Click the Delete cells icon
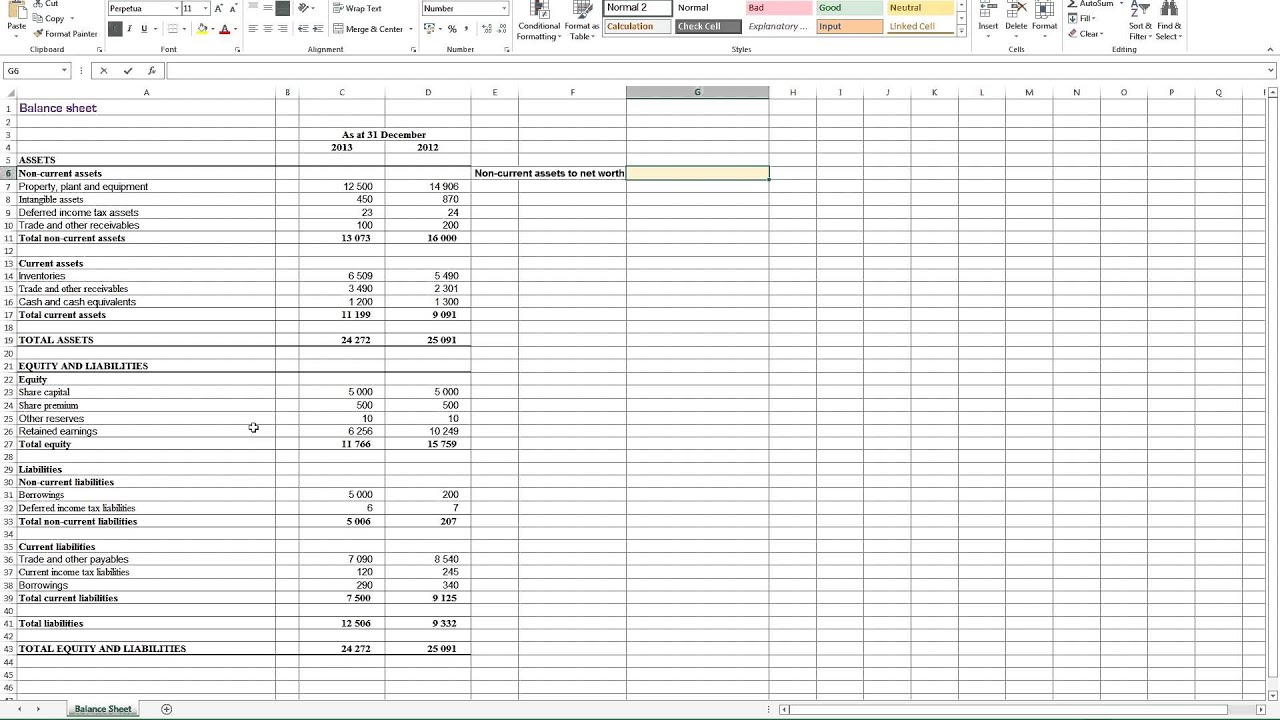Screen dimensions: 1280x720 [1016, 17]
